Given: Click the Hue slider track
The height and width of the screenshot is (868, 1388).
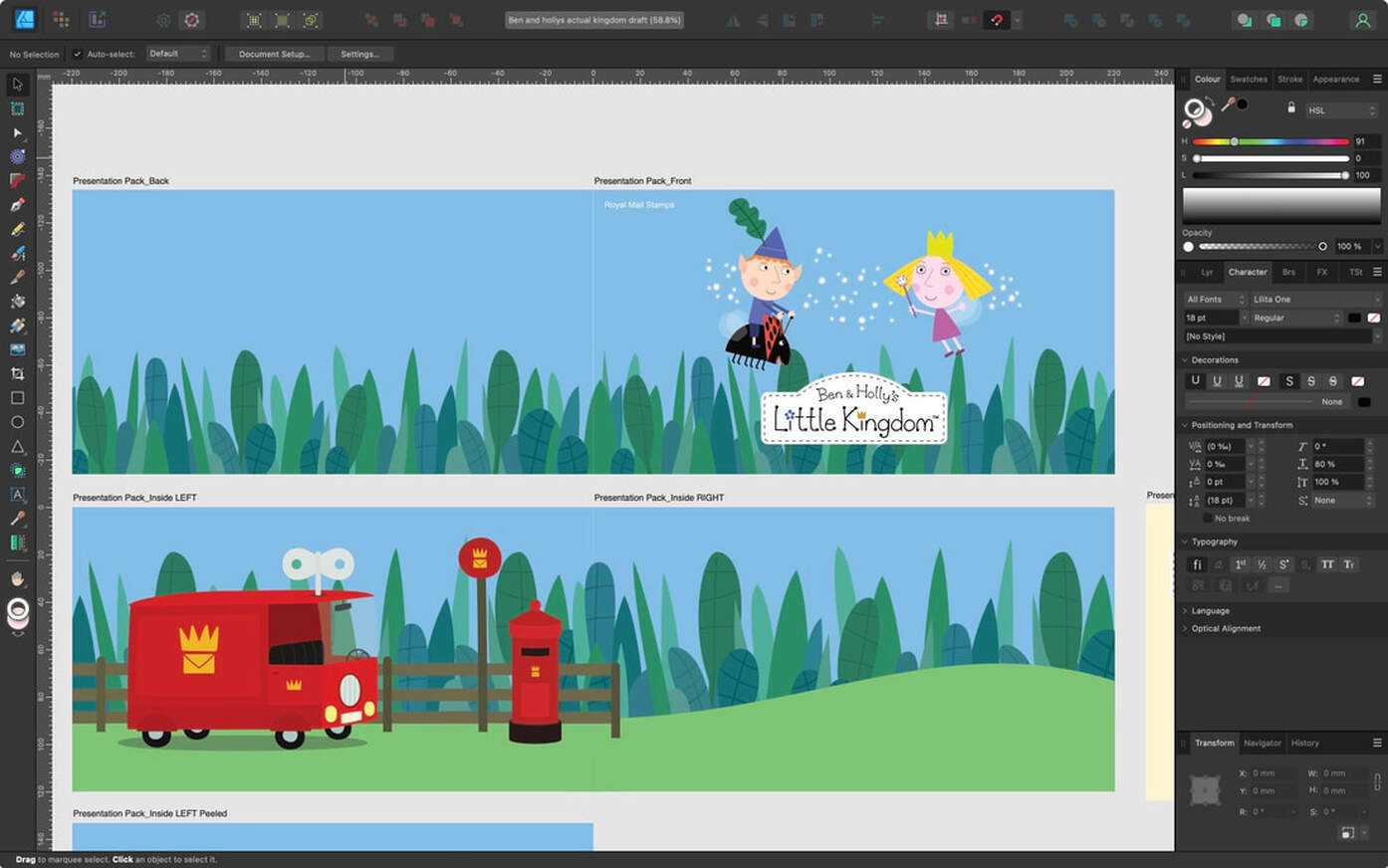Looking at the screenshot, I should (x=1271, y=141).
